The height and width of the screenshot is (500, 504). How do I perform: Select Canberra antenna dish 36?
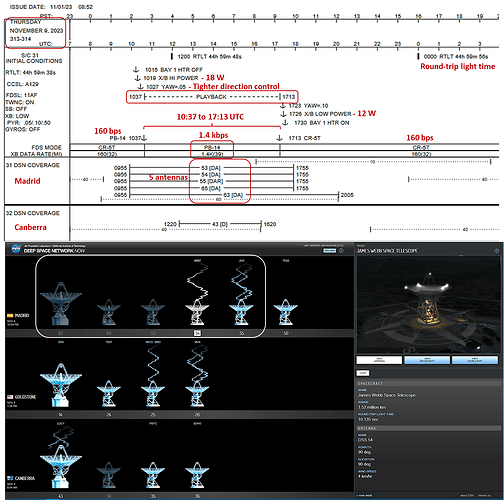(x=197, y=475)
